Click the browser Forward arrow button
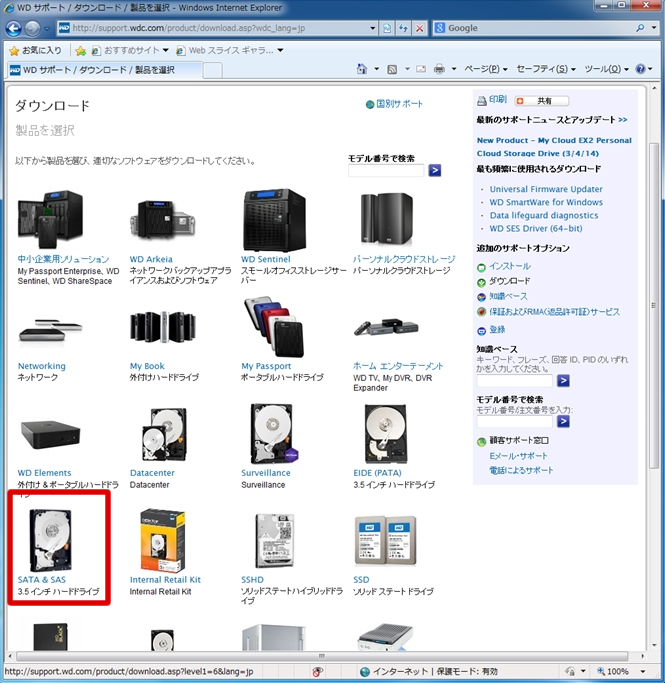This screenshot has width=665, height=683. point(32,29)
